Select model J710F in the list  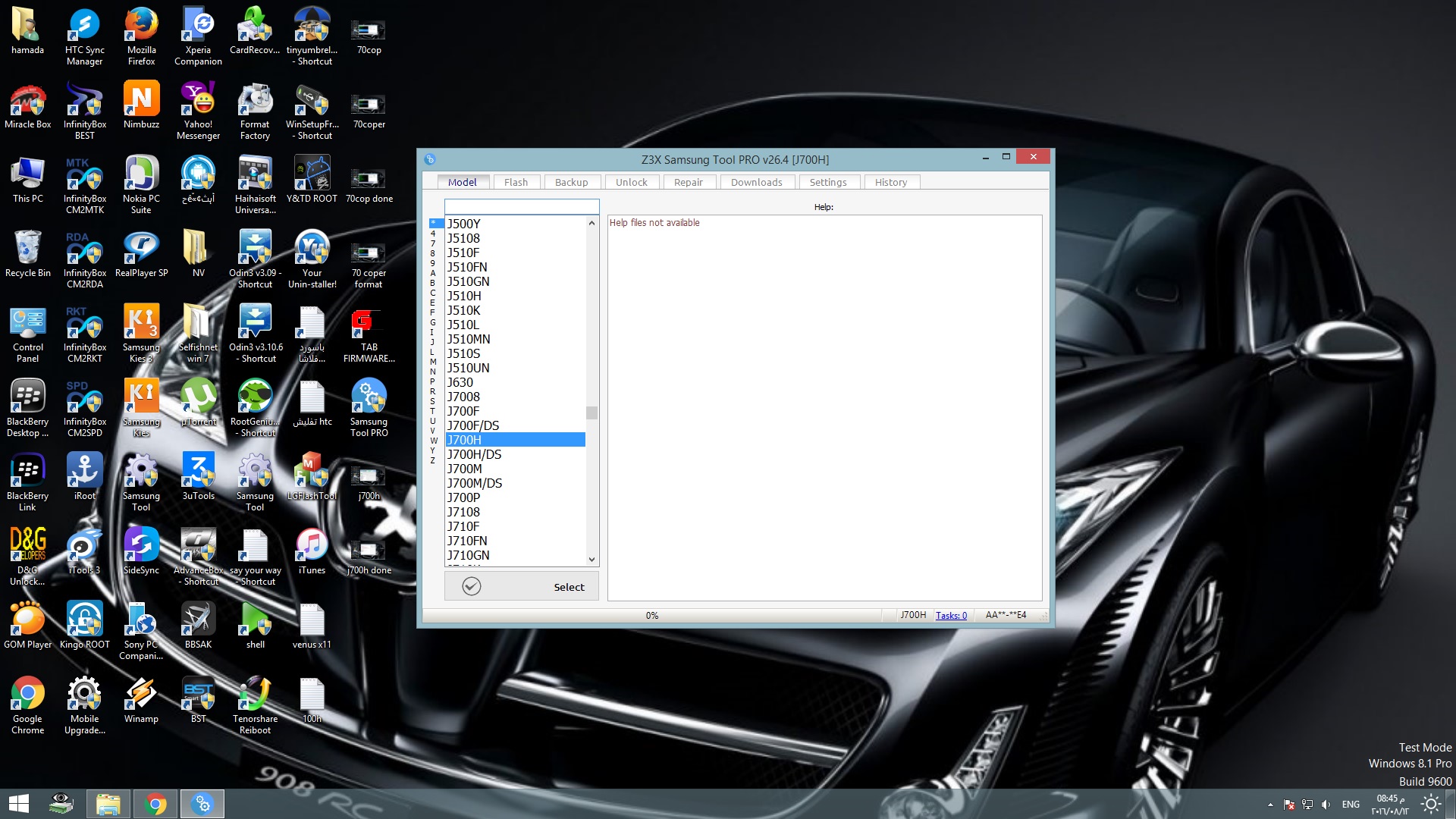(x=515, y=526)
